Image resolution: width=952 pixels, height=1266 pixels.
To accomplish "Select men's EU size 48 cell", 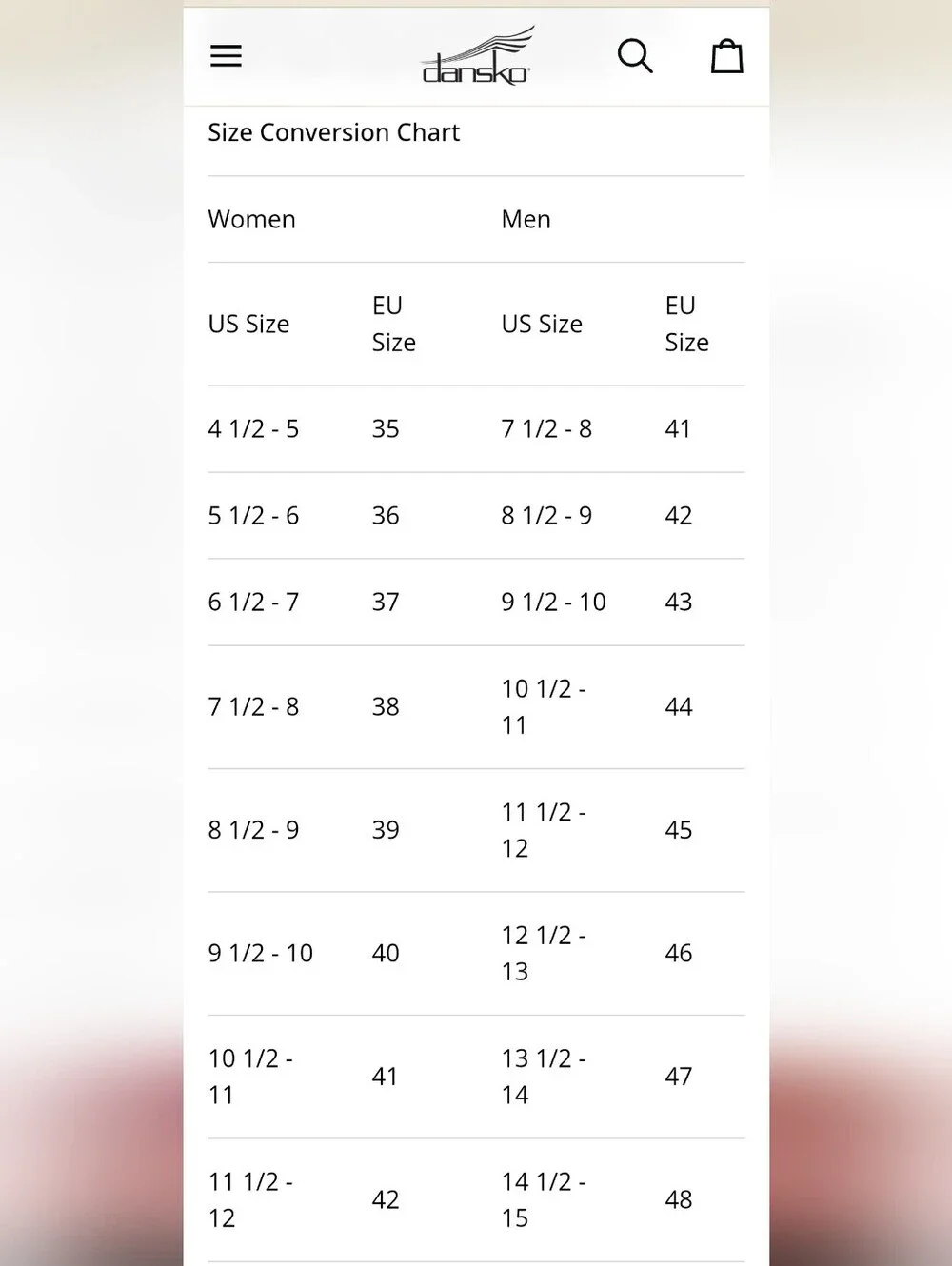I will [679, 1200].
